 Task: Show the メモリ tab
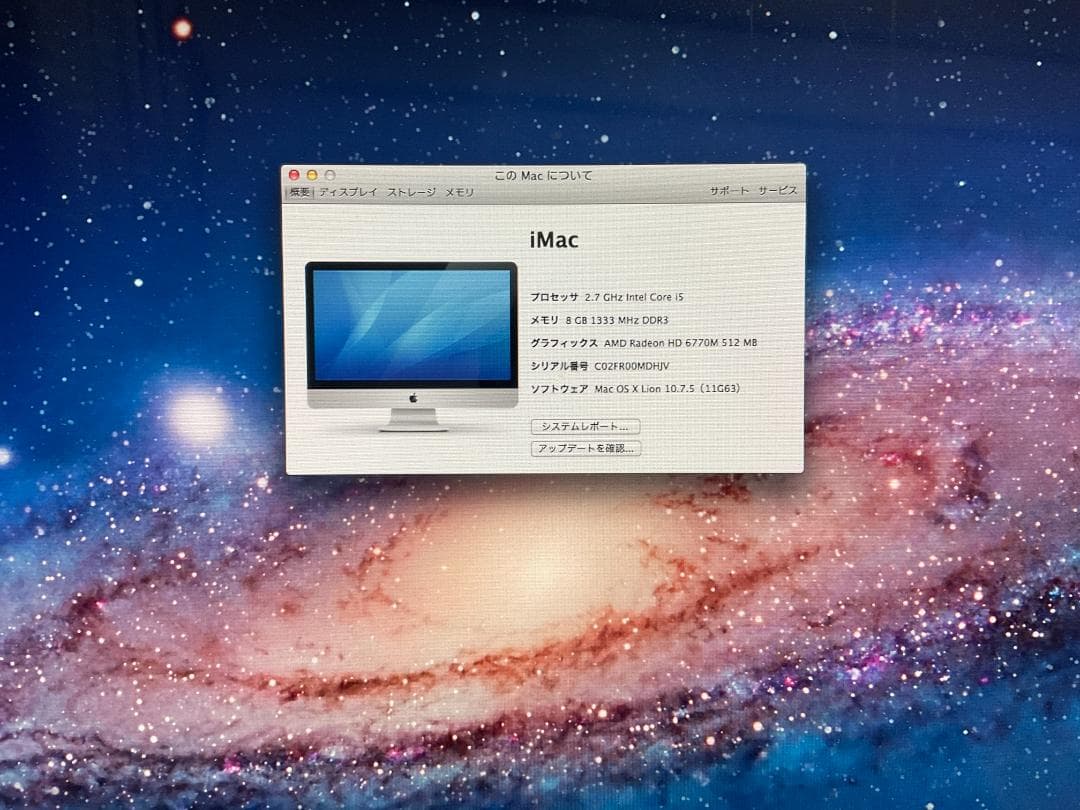(459, 192)
